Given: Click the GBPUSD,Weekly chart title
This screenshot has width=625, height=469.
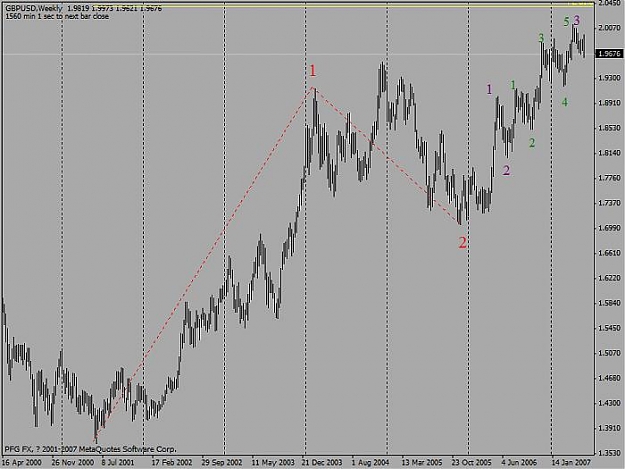Looking at the screenshot, I should pyautogui.click(x=34, y=8).
